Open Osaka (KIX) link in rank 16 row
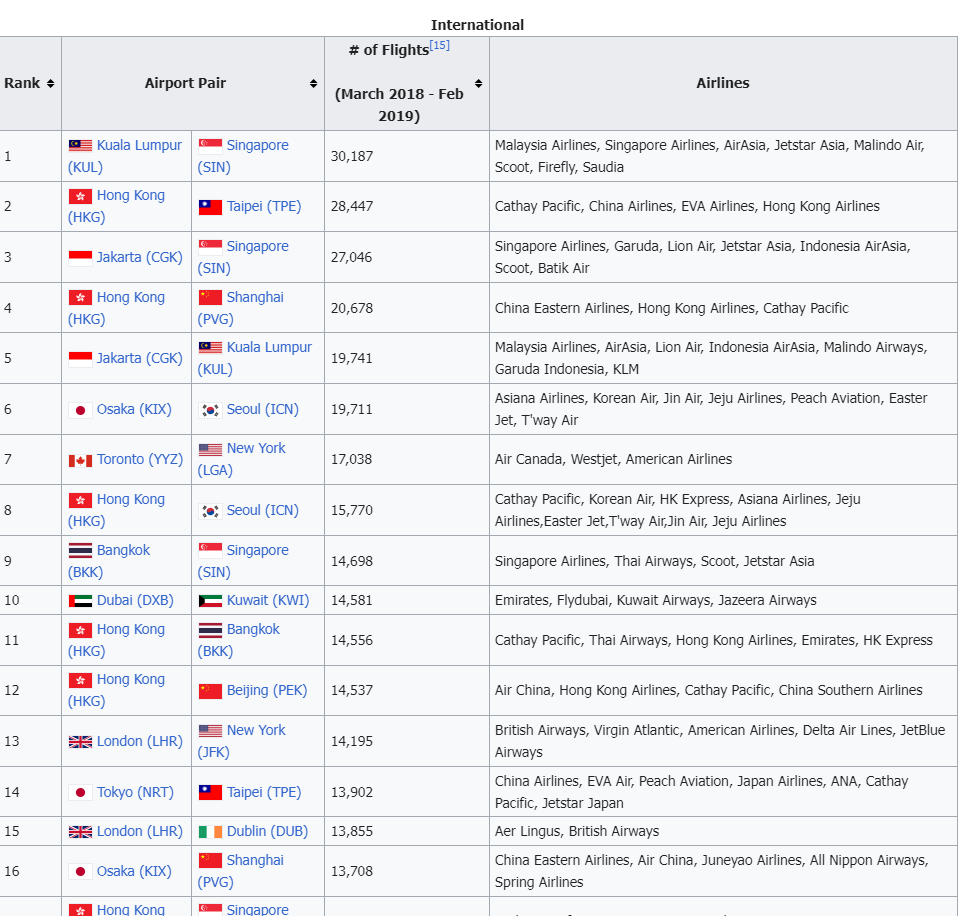The image size is (979, 916). 134,871
